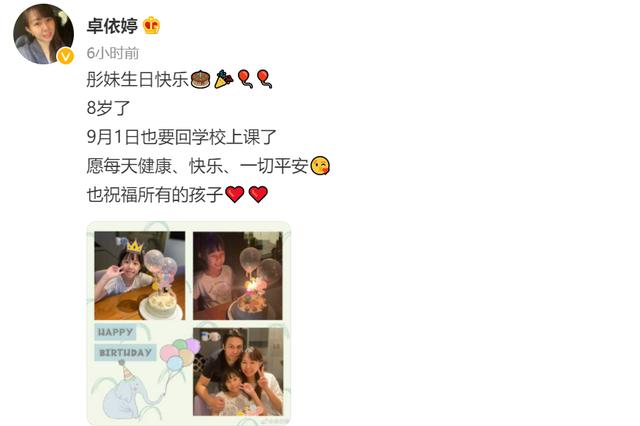Viewport: 640px width, 426px height.
Task: Click the BIRTHDAY label in collage
Action: coord(125,353)
